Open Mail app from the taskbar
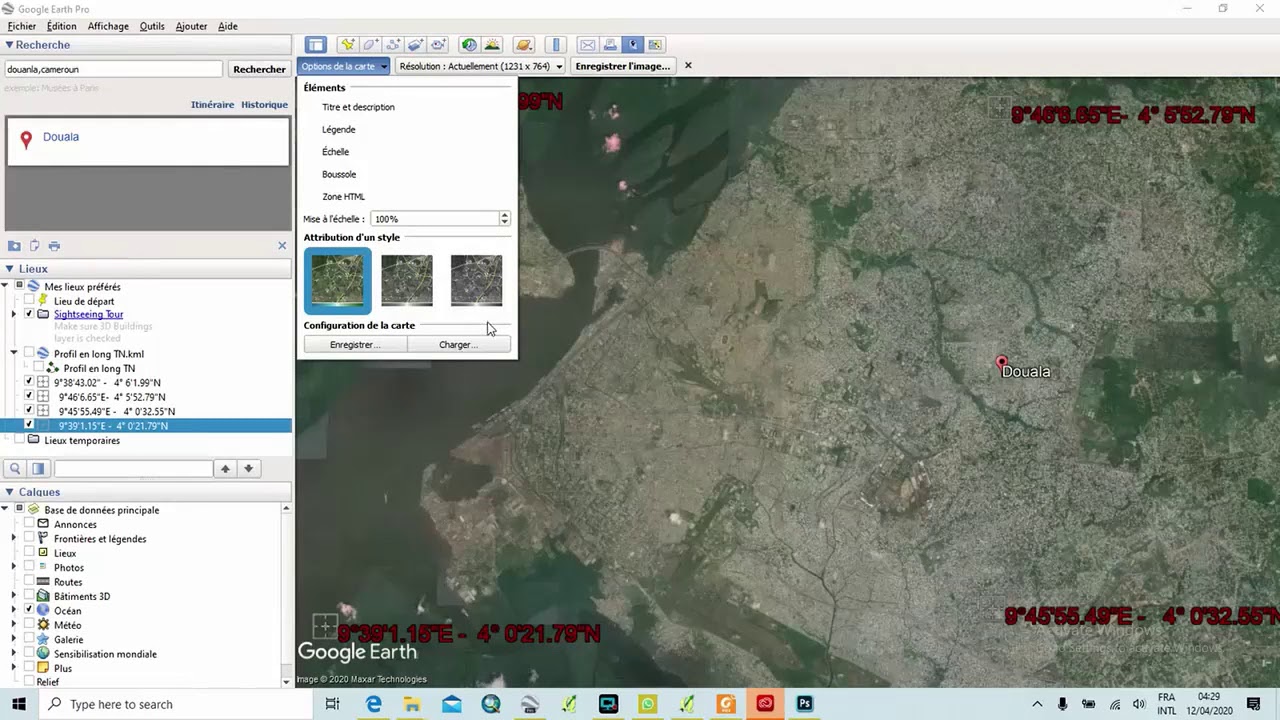Image resolution: width=1280 pixels, height=720 pixels. click(x=451, y=704)
